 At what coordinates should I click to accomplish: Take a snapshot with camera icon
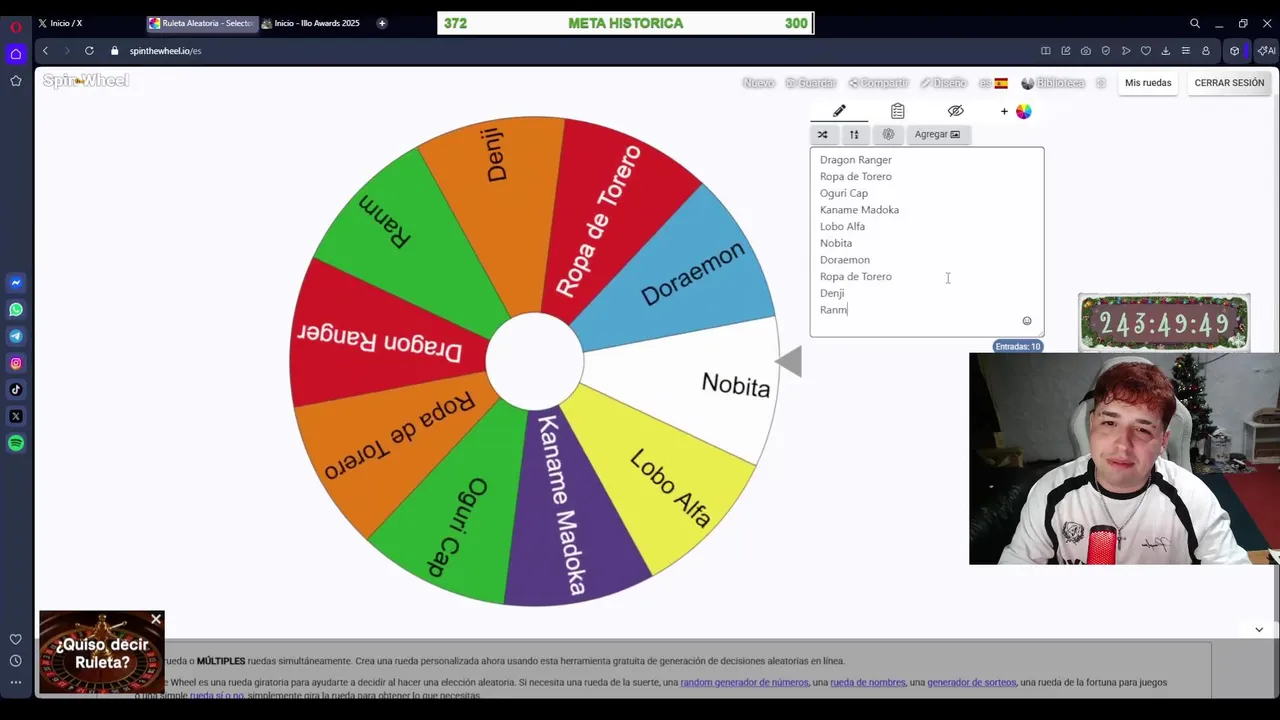click(x=1086, y=51)
